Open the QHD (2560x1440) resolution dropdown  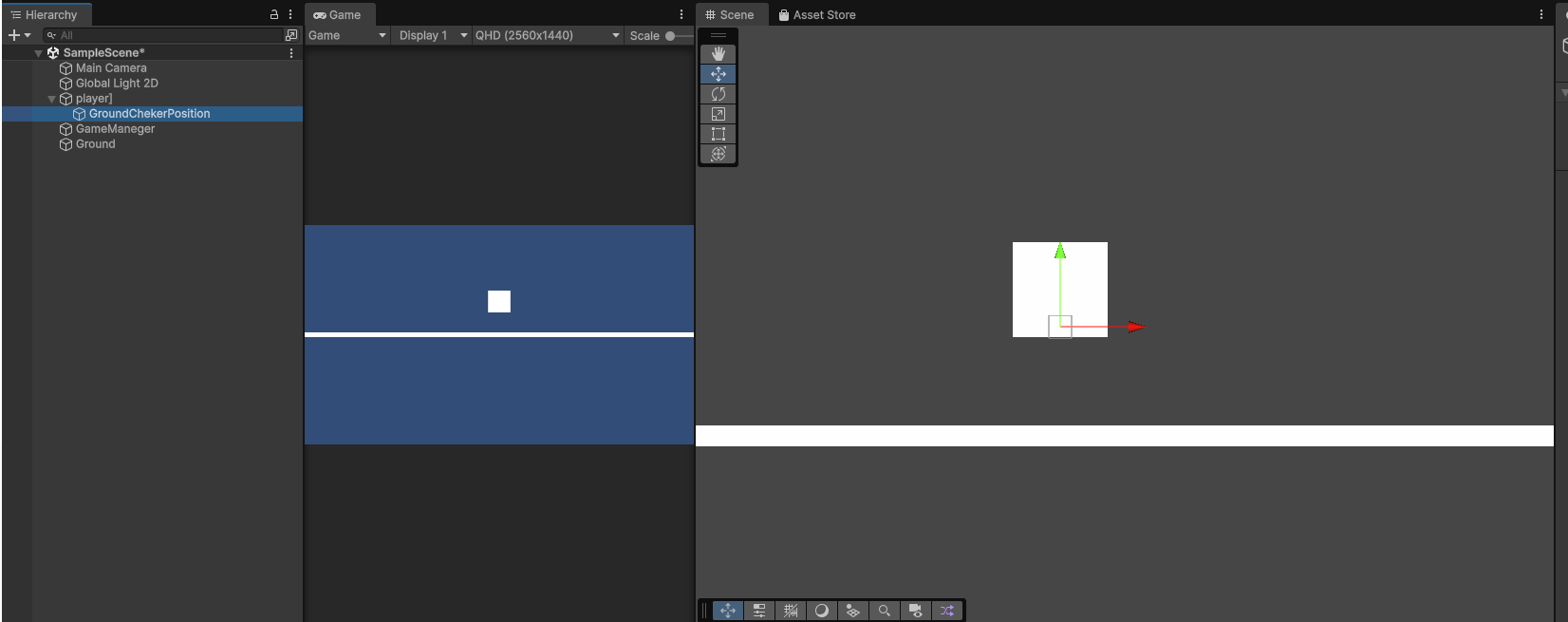(x=548, y=35)
